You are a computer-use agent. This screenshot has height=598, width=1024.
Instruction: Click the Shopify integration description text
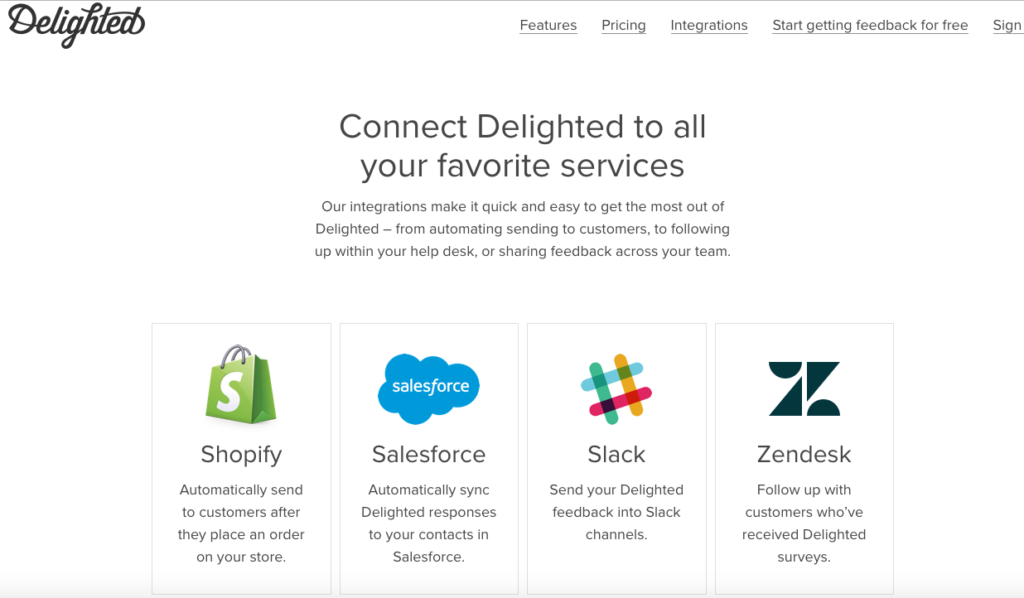pyautogui.click(x=241, y=524)
